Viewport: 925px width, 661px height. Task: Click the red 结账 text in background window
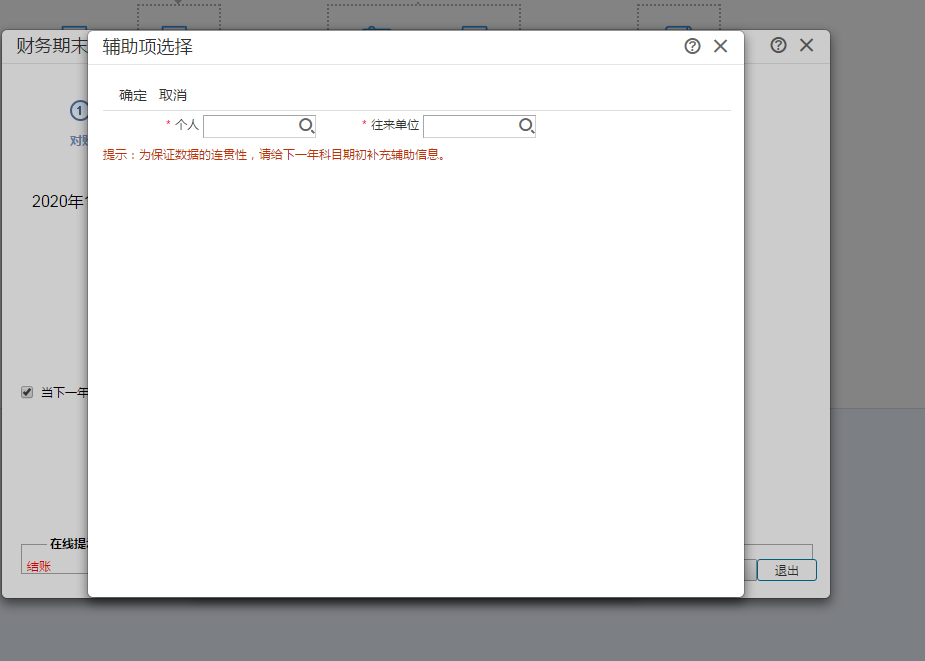[x=39, y=567]
